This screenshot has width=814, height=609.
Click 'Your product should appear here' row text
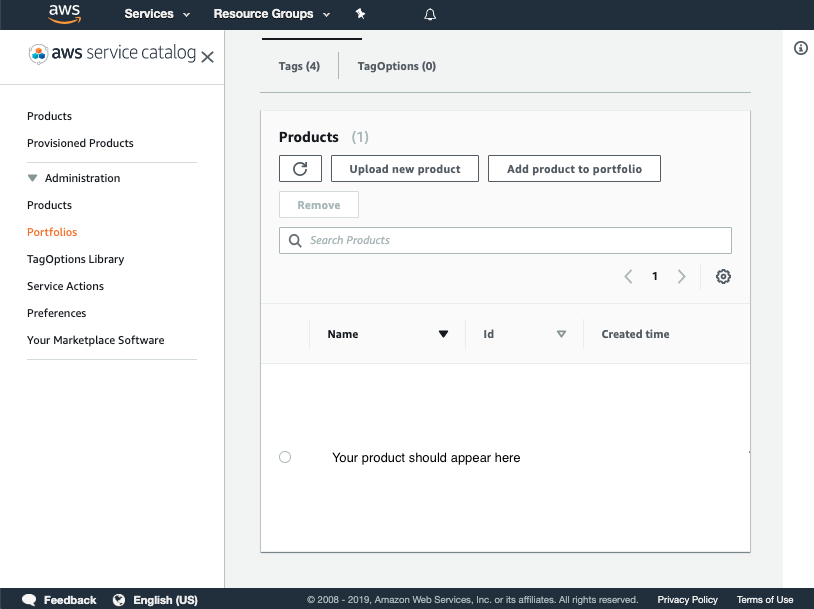(x=426, y=457)
